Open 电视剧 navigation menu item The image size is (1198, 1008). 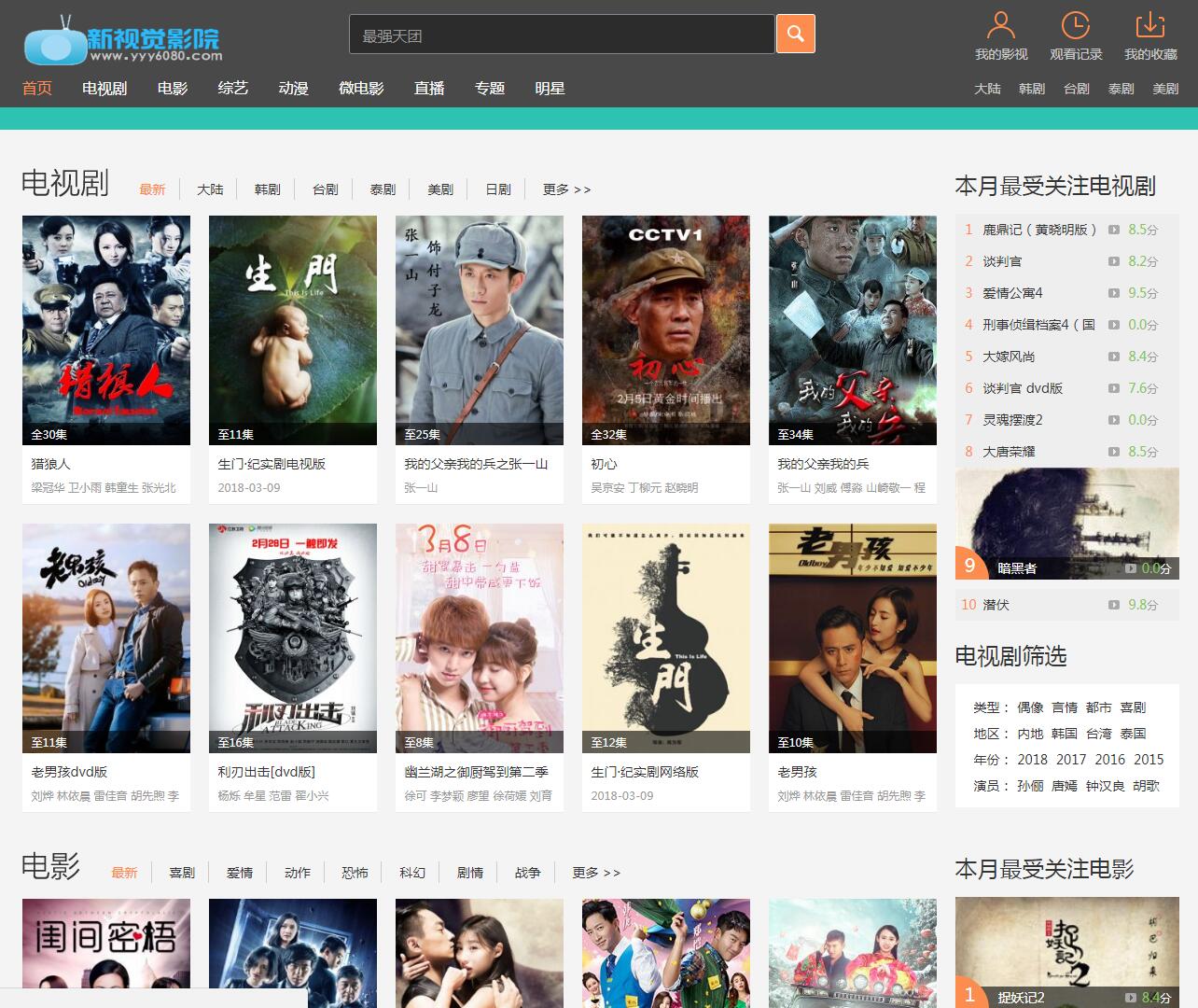104,89
